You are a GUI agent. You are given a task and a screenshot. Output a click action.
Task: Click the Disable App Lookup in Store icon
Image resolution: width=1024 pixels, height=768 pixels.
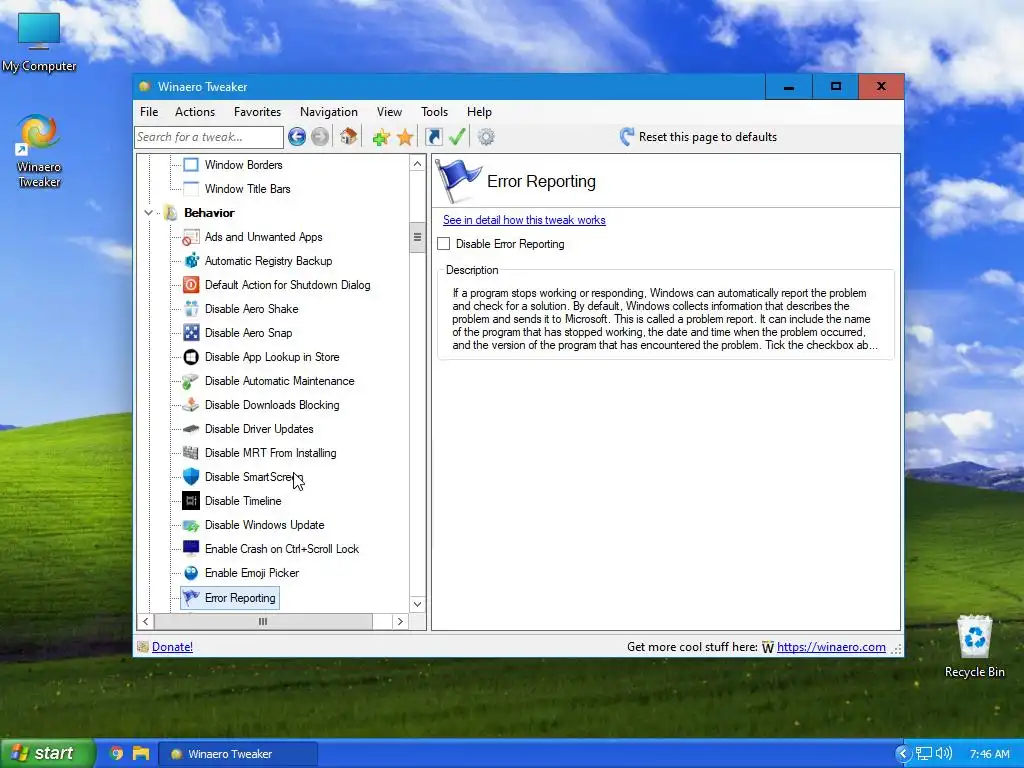(191, 357)
